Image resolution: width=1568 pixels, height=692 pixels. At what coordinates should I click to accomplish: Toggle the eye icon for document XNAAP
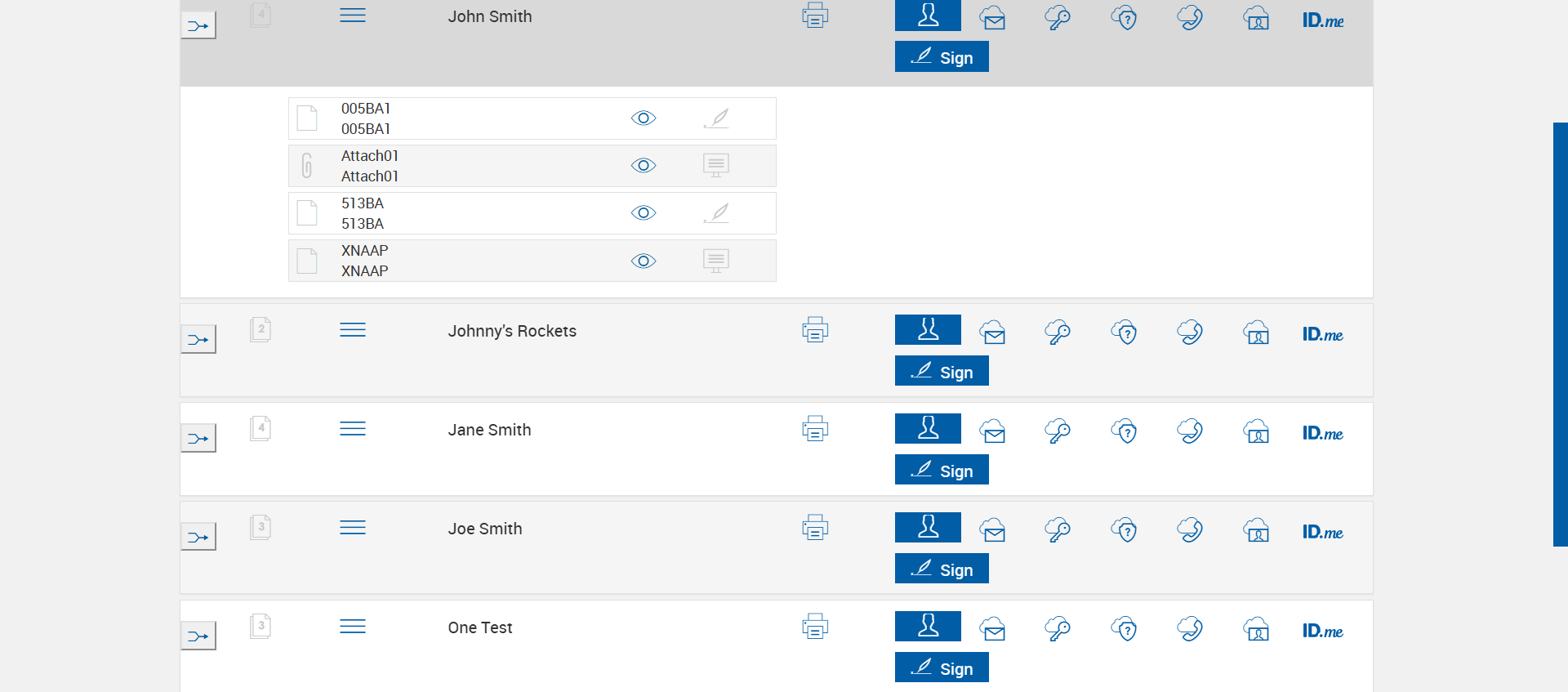[644, 261]
